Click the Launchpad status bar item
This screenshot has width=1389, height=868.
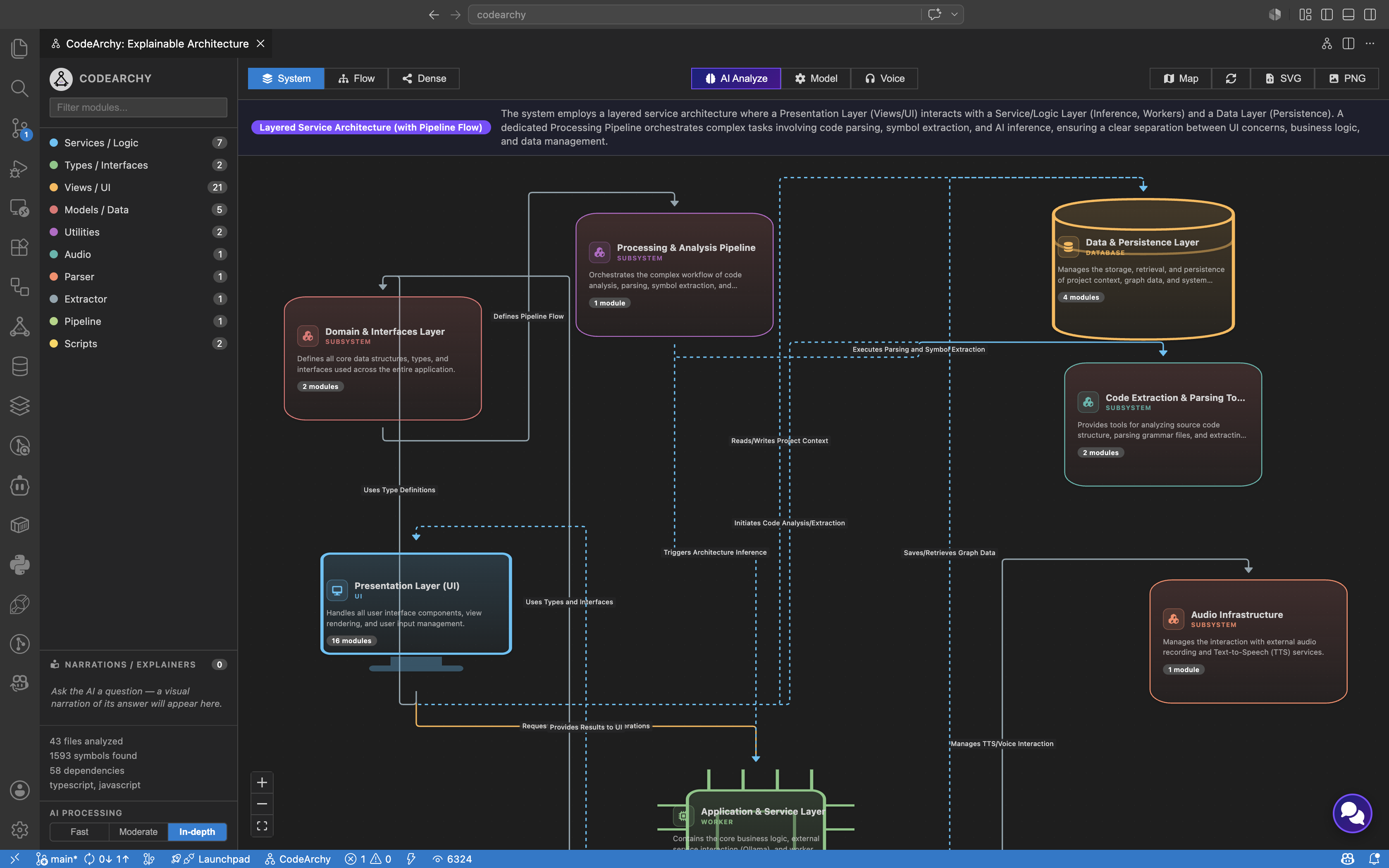(x=211, y=859)
